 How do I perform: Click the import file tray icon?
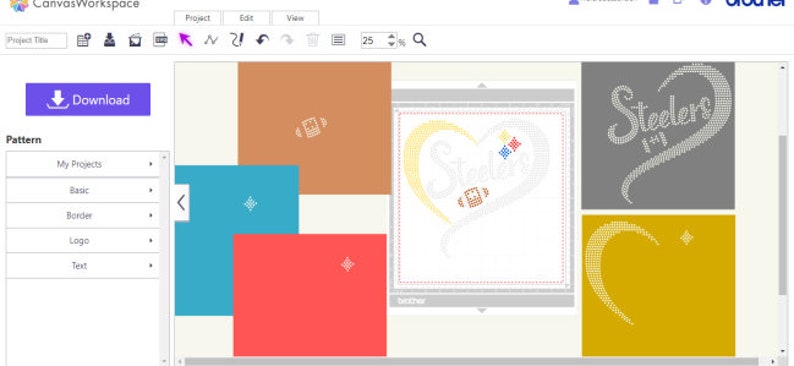[109, 40]
